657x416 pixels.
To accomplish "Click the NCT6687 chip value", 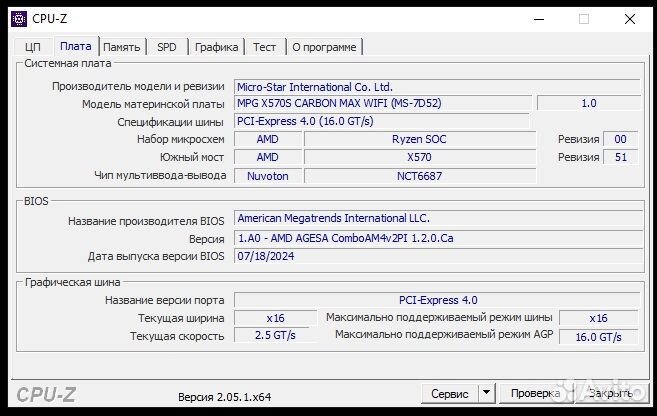I will point(420,176).
